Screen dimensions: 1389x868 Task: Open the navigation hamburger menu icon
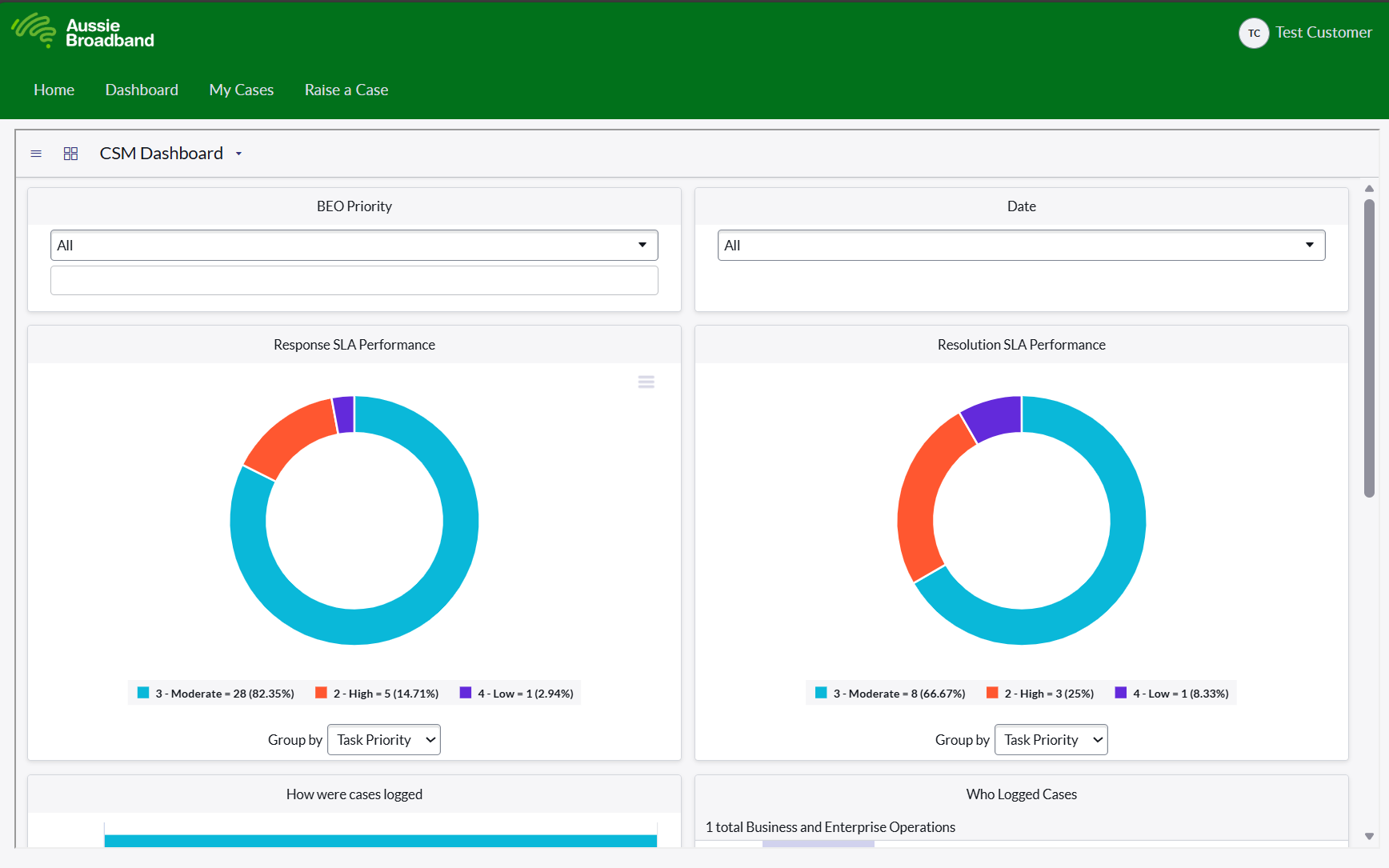tap(35, 153)
